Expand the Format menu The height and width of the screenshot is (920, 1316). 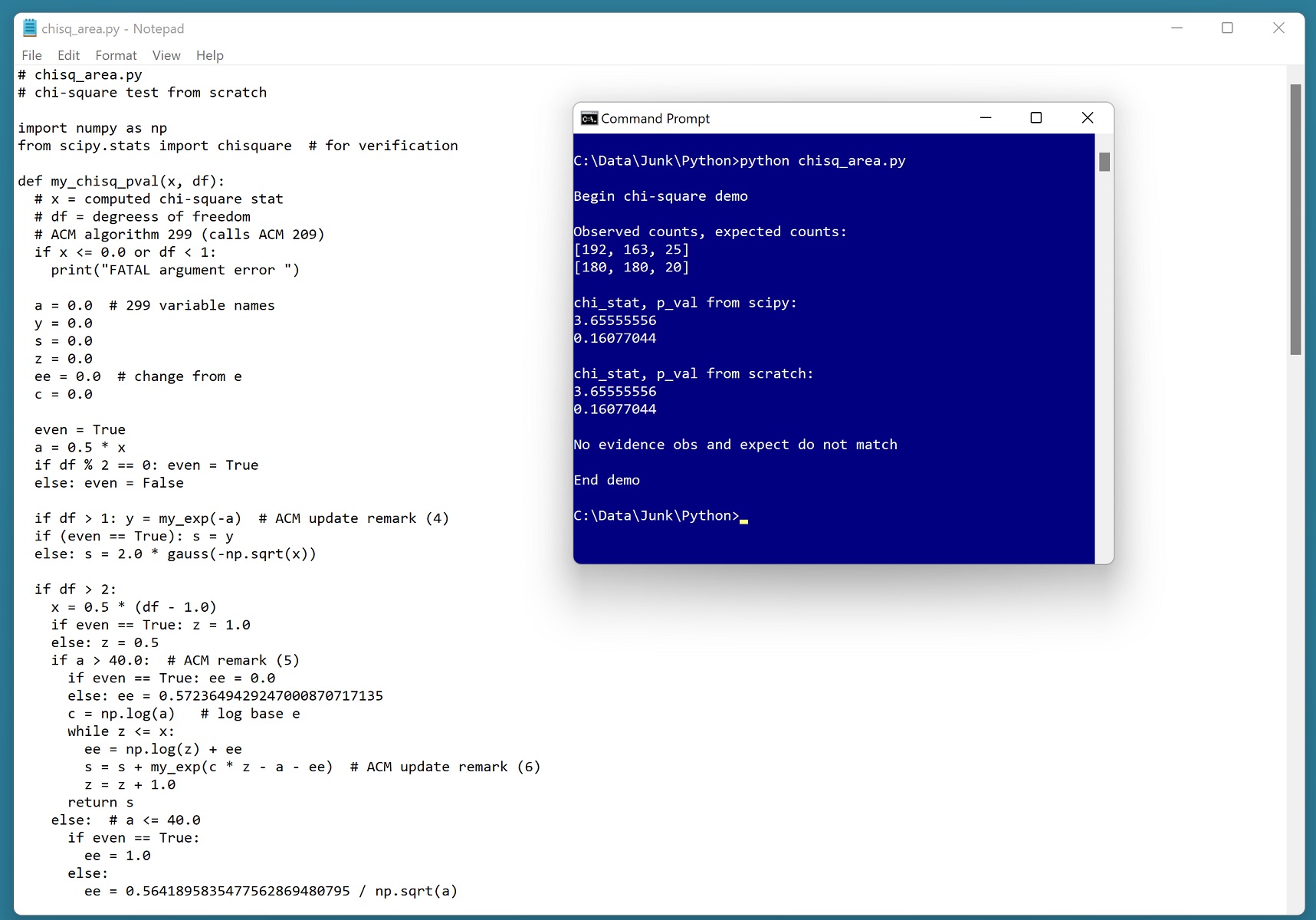[x=116, y=55]
